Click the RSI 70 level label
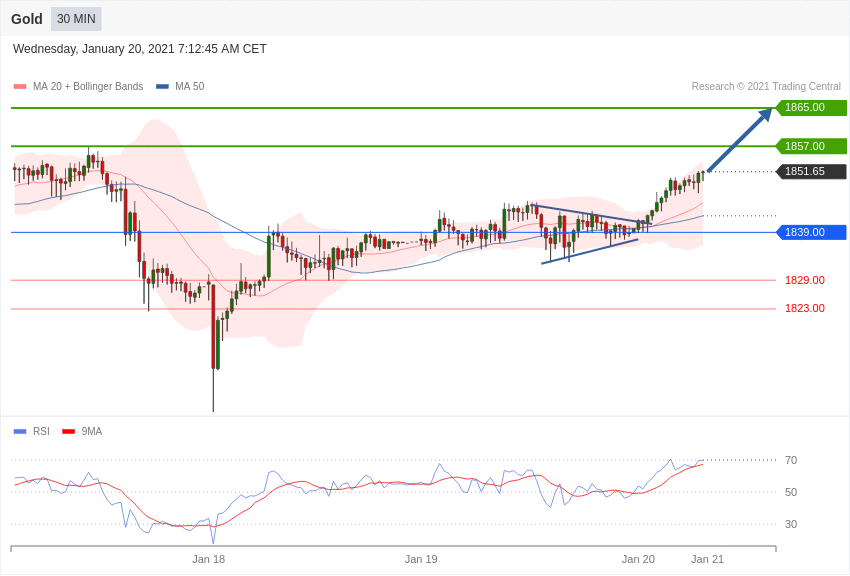This screenshot has width=850, height=576. coord(791,460)
